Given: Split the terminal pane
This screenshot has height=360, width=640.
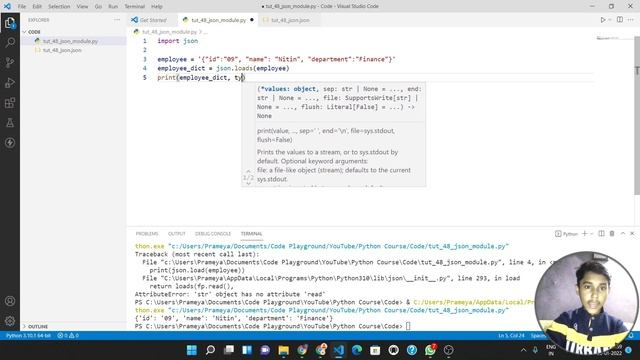Looking at the screenshot, I should [x=601, y=233].
